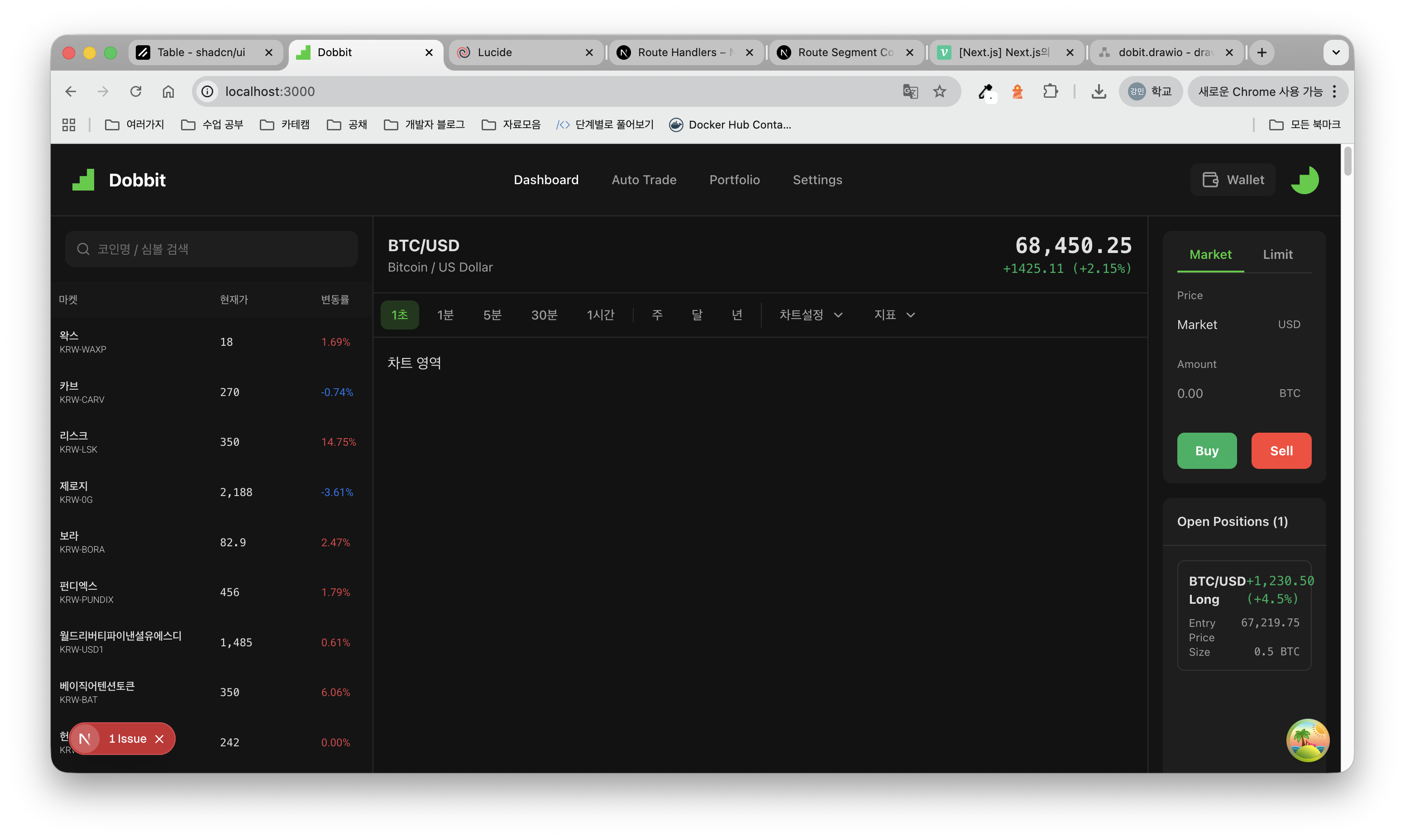The width and height of the screenshot is (1405, 840).
Task: Open the Auto Trade nav item
Action: tap(644, 180)
